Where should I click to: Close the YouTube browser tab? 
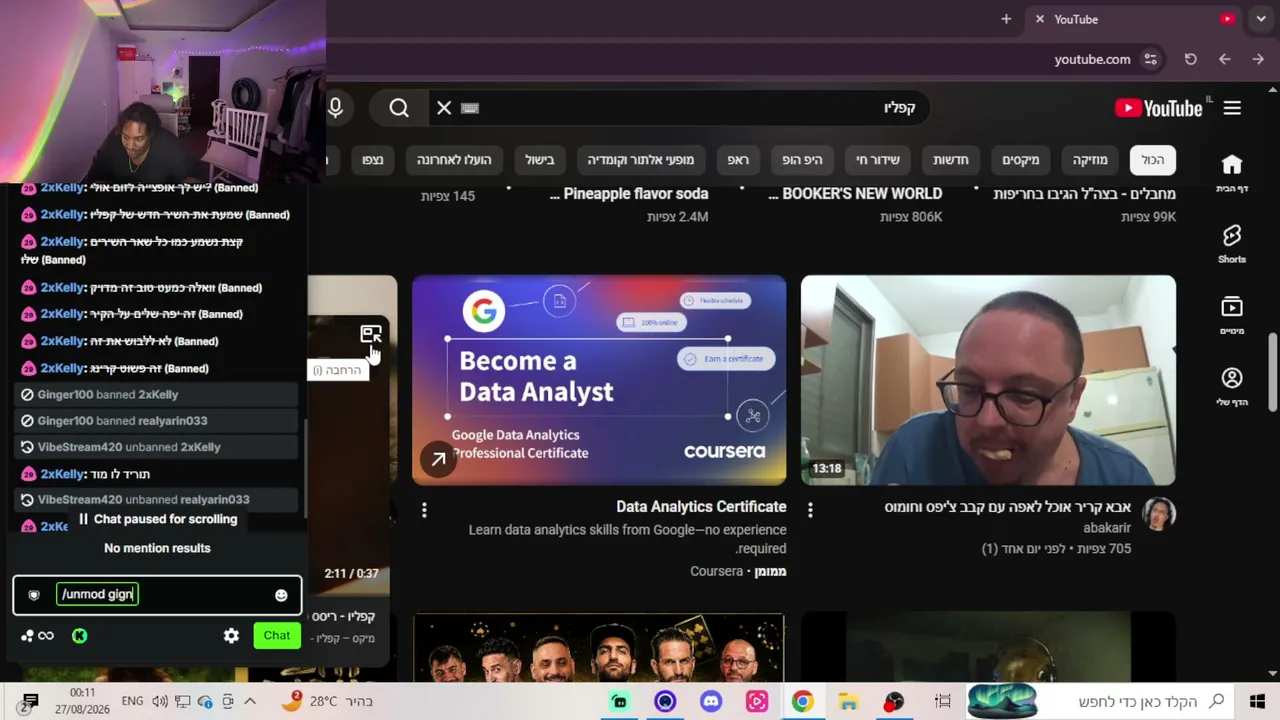point(1040,19)
